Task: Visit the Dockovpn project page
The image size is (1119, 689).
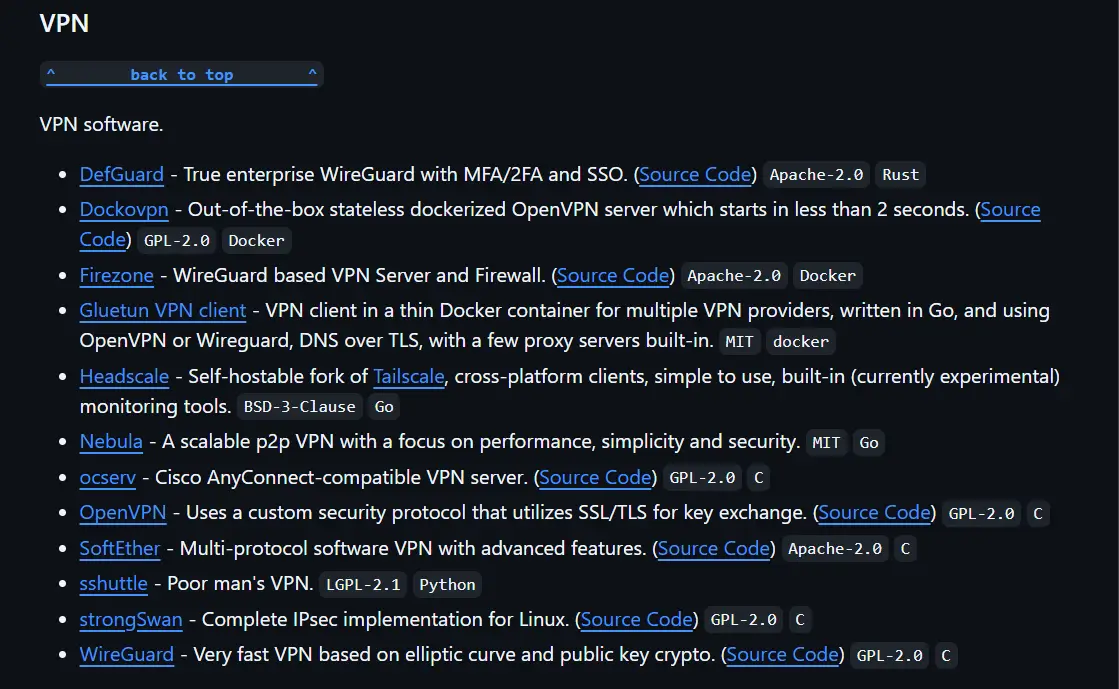Action: tap(124, 209)
